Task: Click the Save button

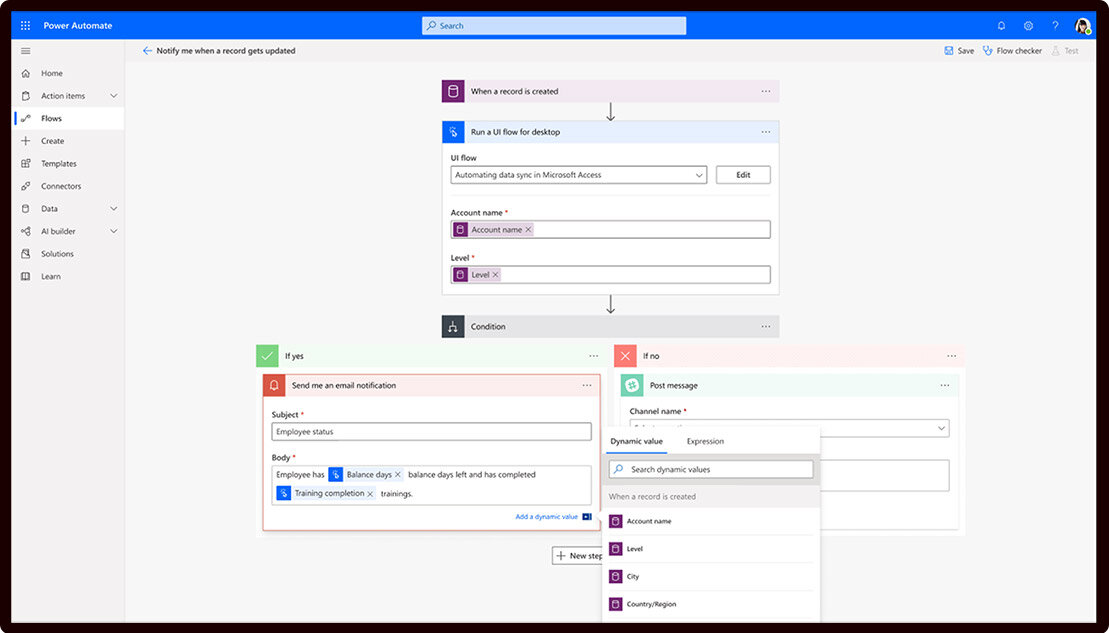Action: point(959,51)
